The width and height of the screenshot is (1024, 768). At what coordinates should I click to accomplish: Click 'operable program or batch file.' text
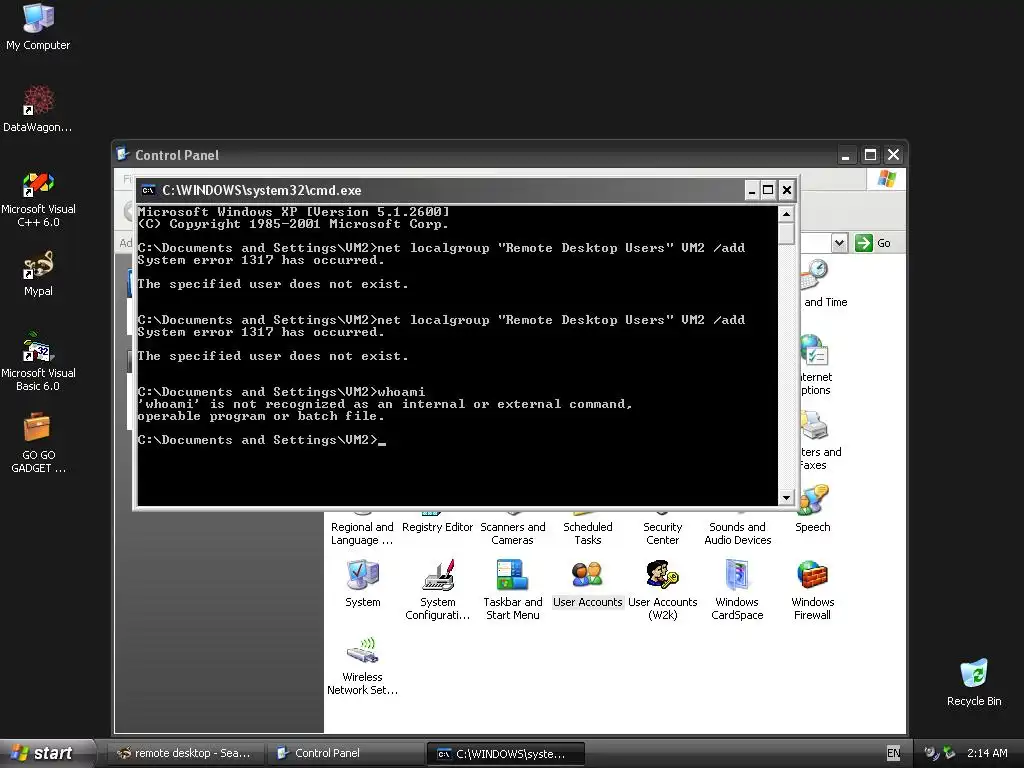tap(261, 416)
